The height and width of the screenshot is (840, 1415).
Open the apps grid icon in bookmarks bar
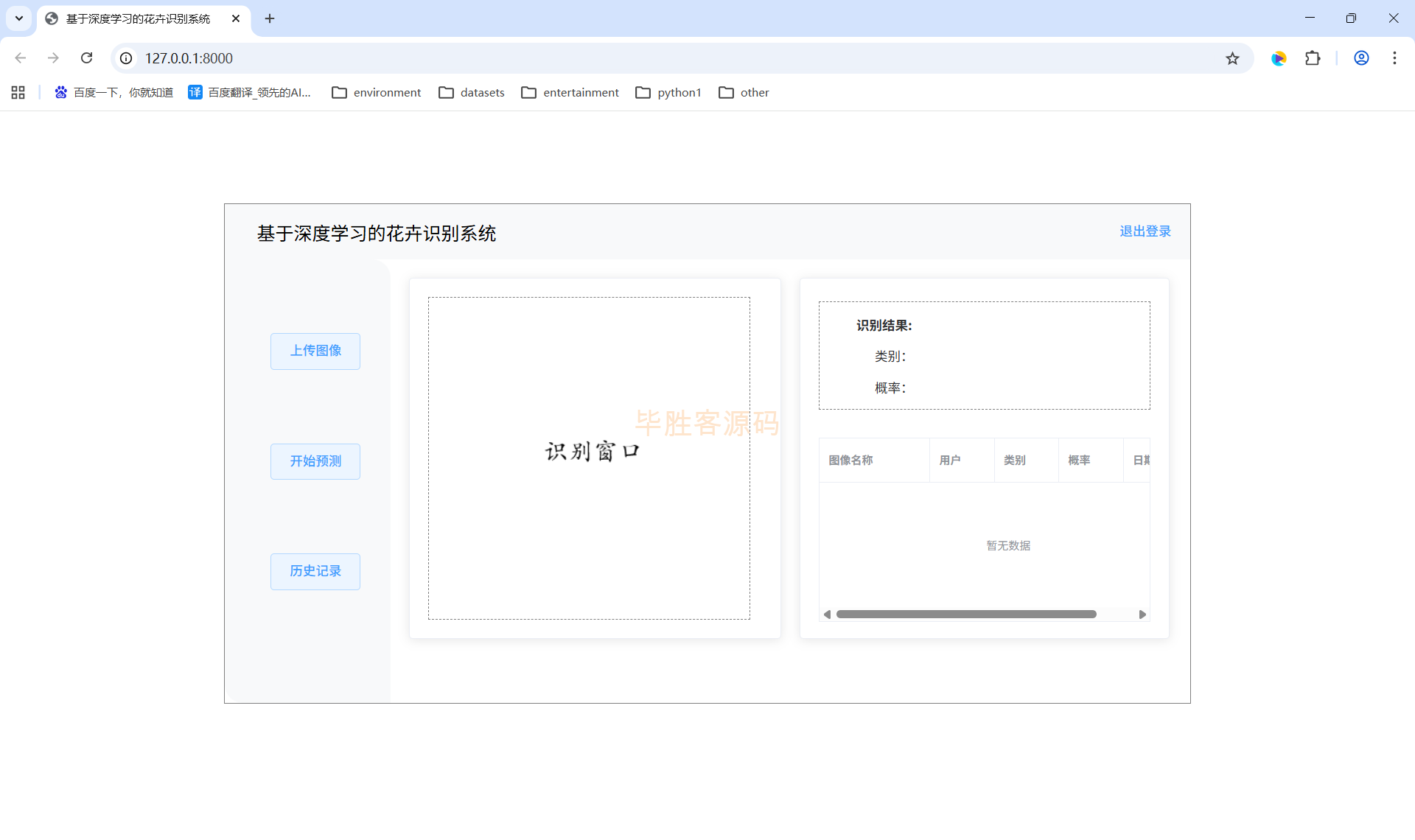tap(18, 92)
